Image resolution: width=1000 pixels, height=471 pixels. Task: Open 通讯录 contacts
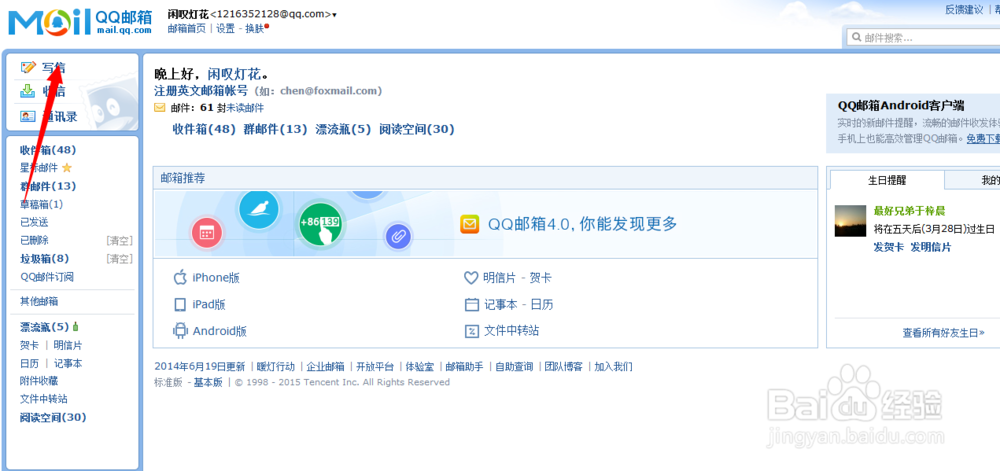[x=59, y=116]
